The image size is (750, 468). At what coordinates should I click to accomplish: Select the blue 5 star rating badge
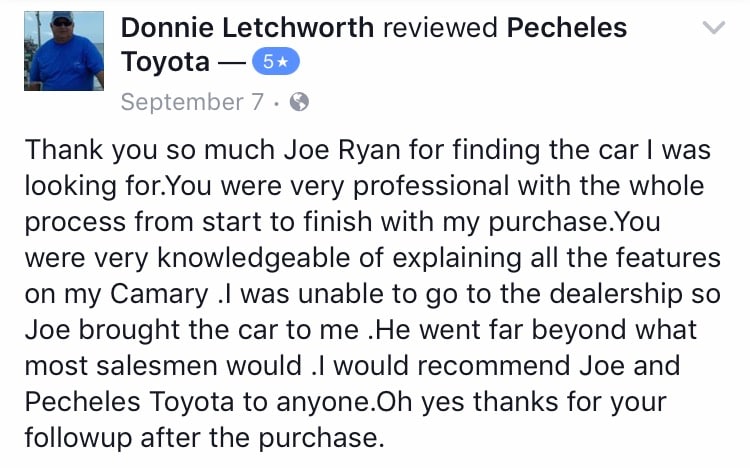tap(276, 61)
